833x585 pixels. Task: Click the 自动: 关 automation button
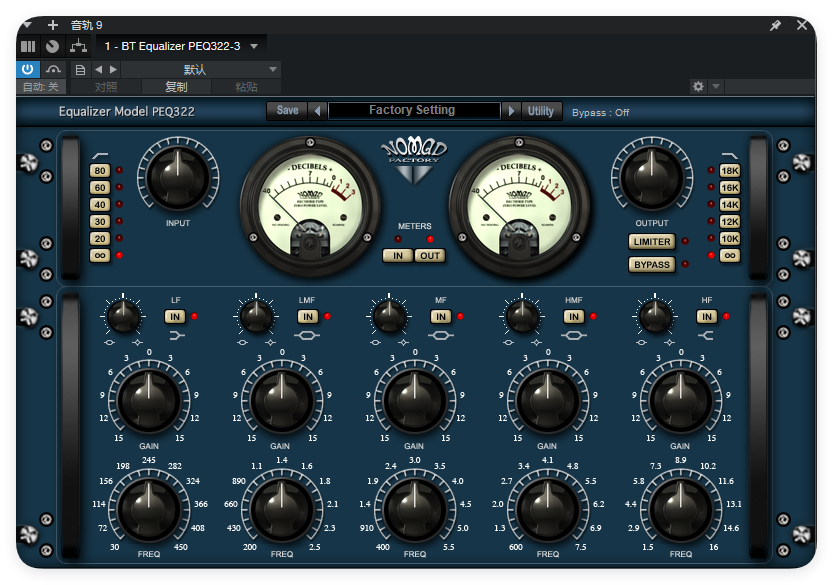[41, 87]
